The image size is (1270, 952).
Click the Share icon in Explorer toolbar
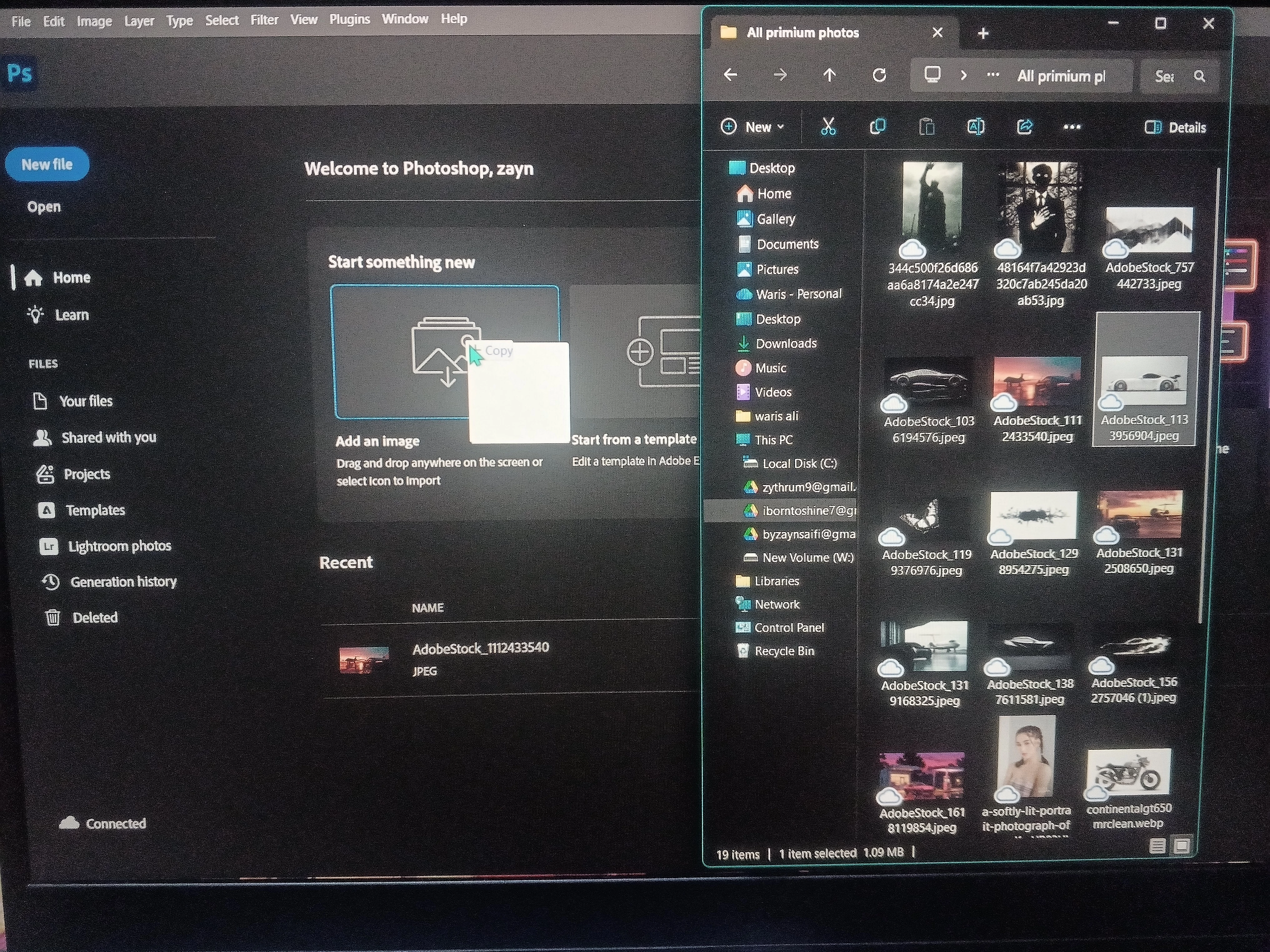click(1025, 127)
